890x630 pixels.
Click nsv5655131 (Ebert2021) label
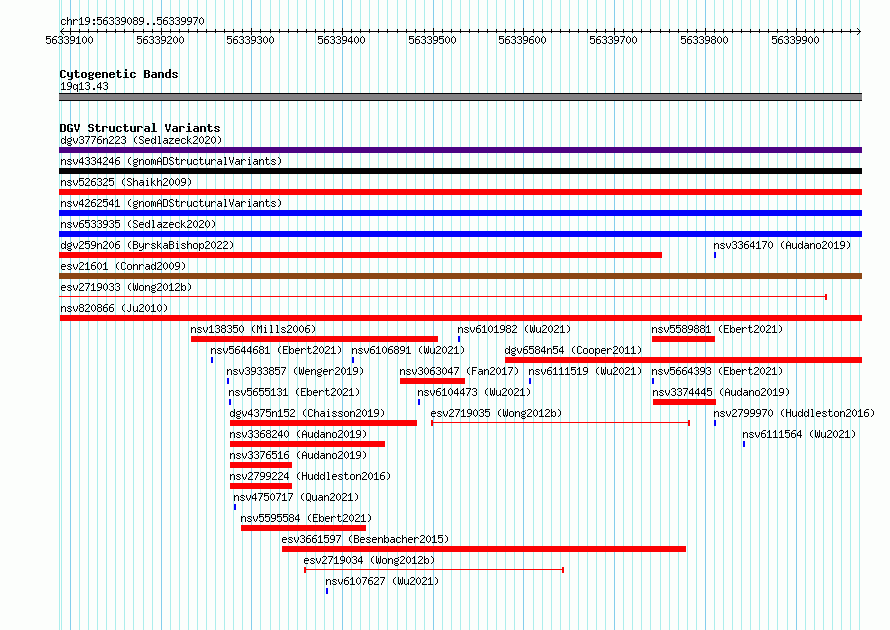pyautogui.click(x=294, y=392)
